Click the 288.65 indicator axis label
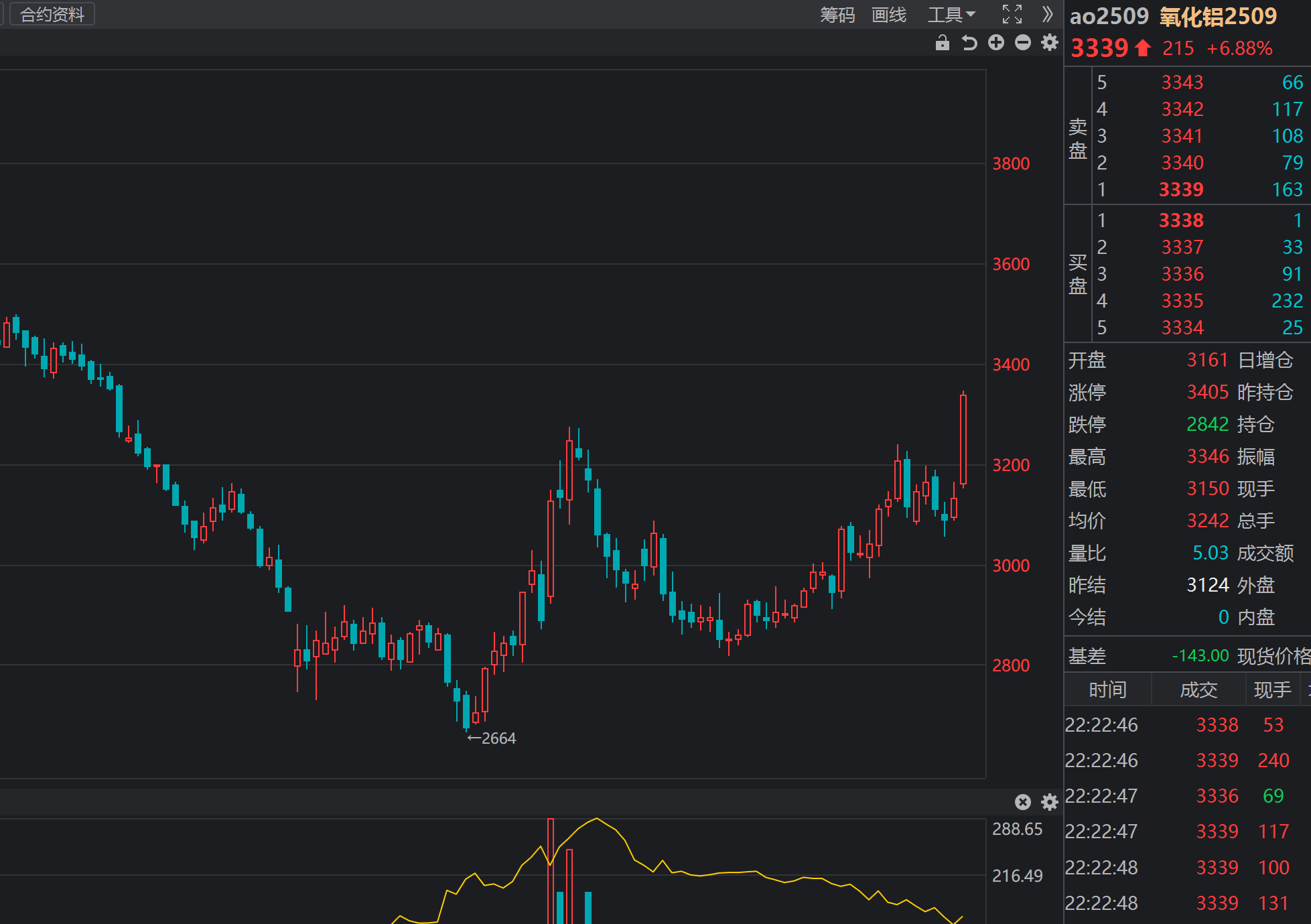 click(1017, 829)
